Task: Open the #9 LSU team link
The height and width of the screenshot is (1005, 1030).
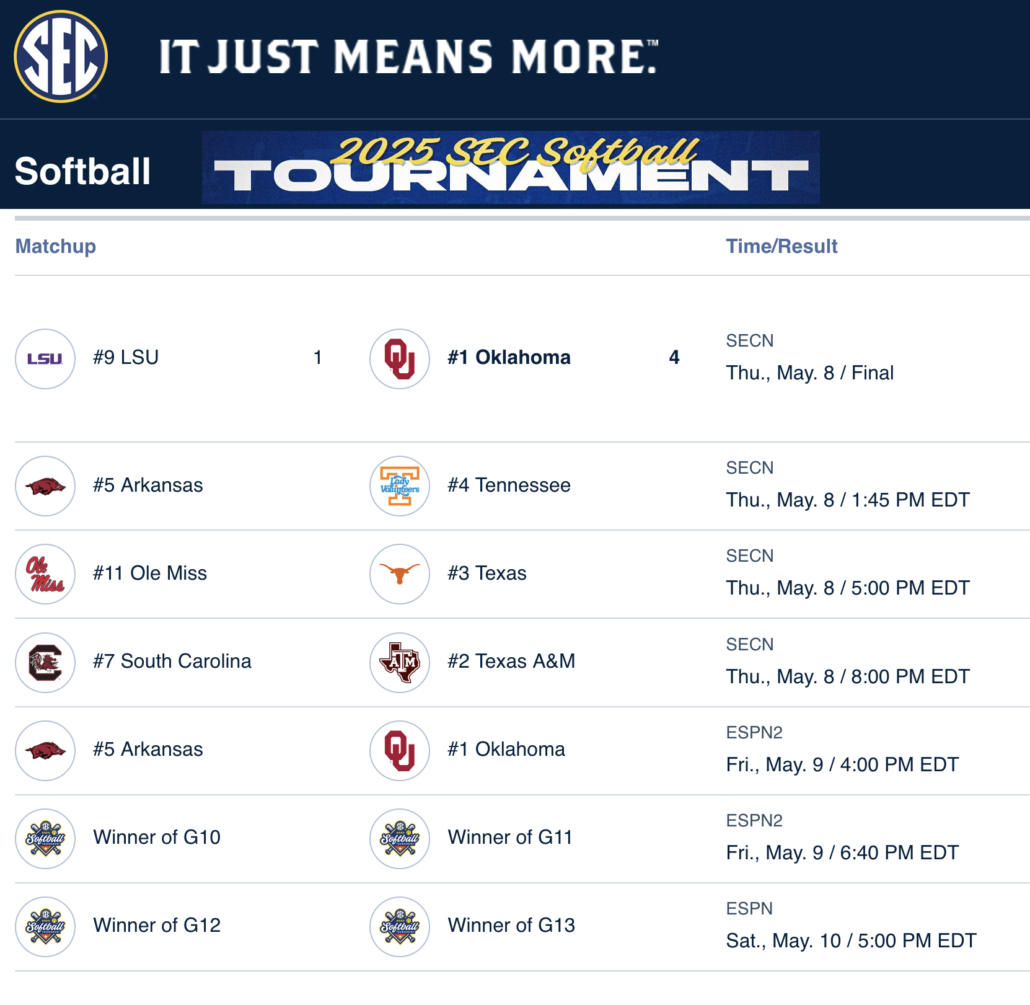Action: click(x=125, y=357)
